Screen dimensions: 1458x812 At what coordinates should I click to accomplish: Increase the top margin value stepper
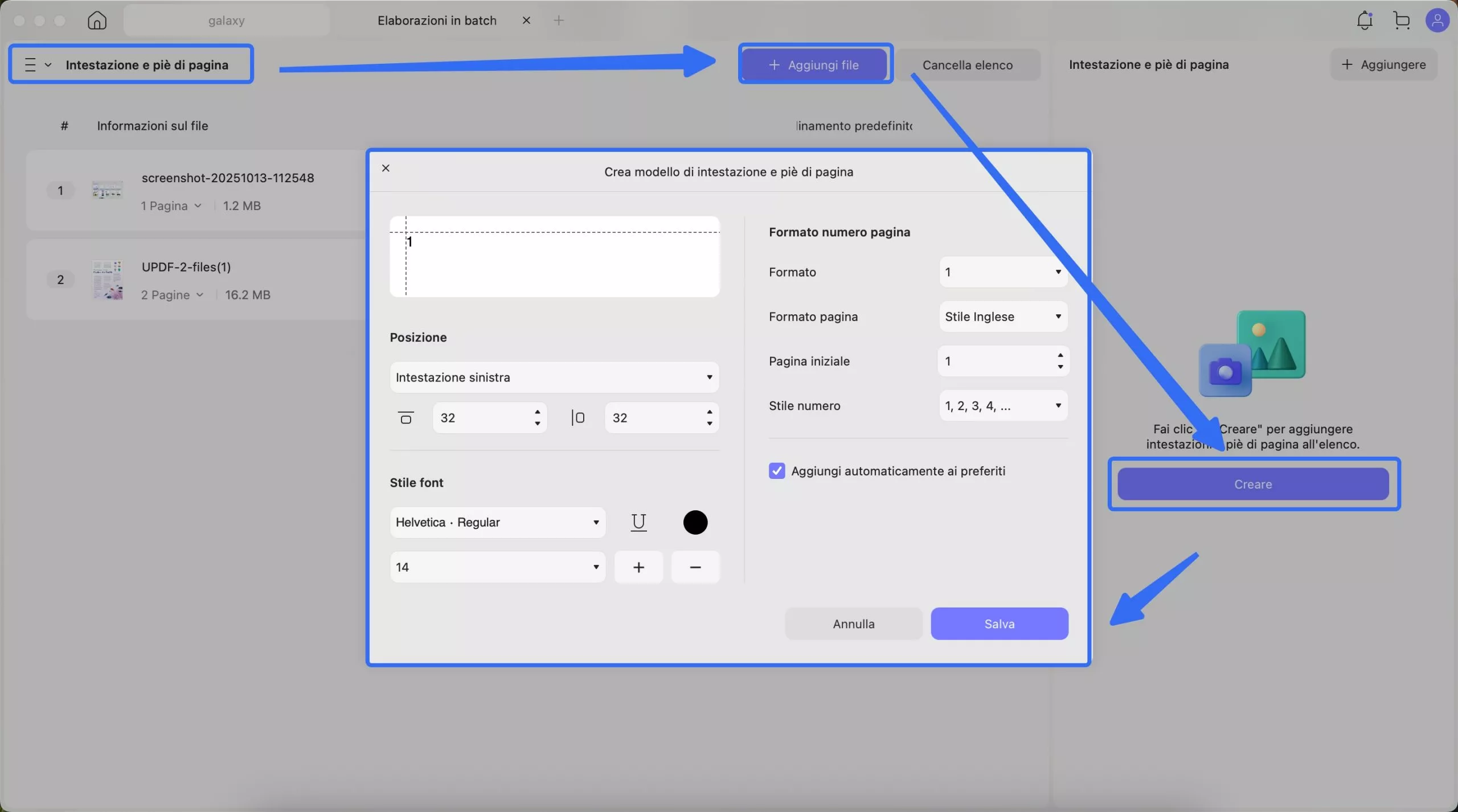tap(537, 412)
